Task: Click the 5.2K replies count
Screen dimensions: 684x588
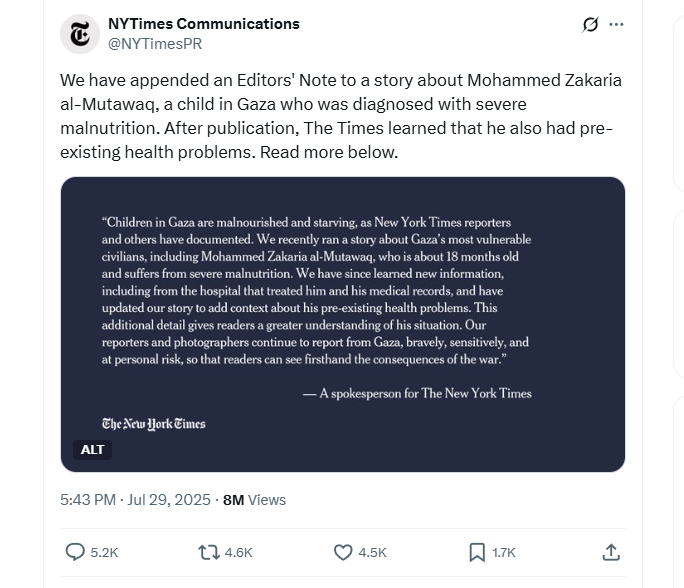Action: pyautogui.click(x=104, y=552)
